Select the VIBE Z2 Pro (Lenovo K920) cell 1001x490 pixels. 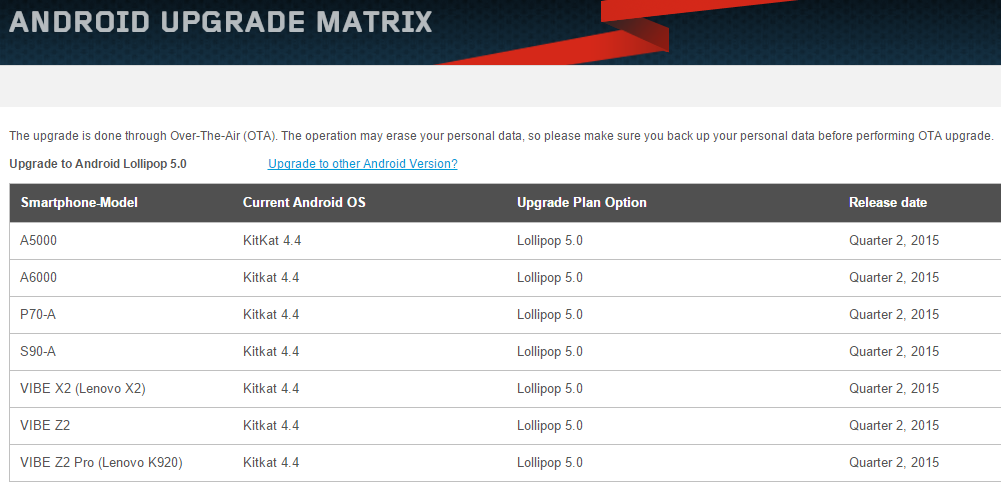tap(101, 463)
